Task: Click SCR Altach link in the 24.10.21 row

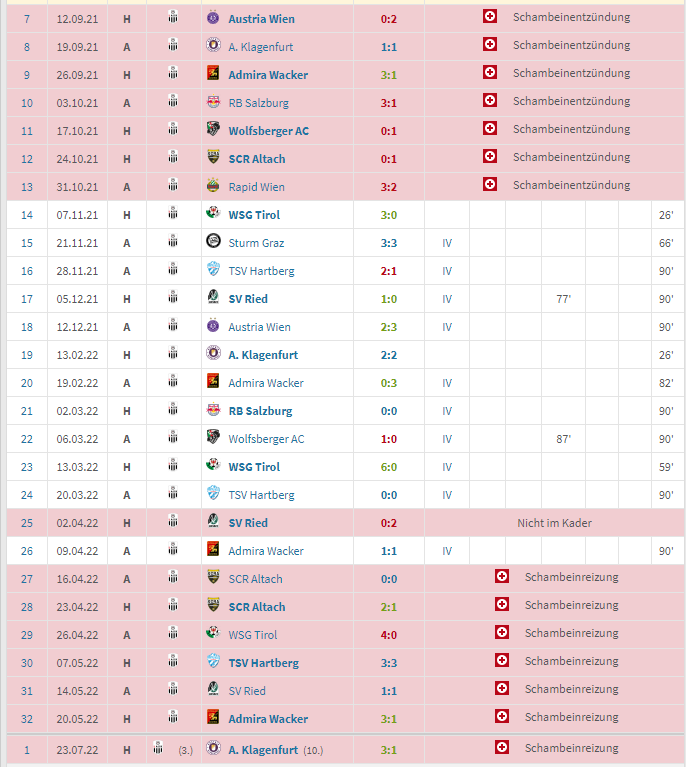Action: pos(256,159)
